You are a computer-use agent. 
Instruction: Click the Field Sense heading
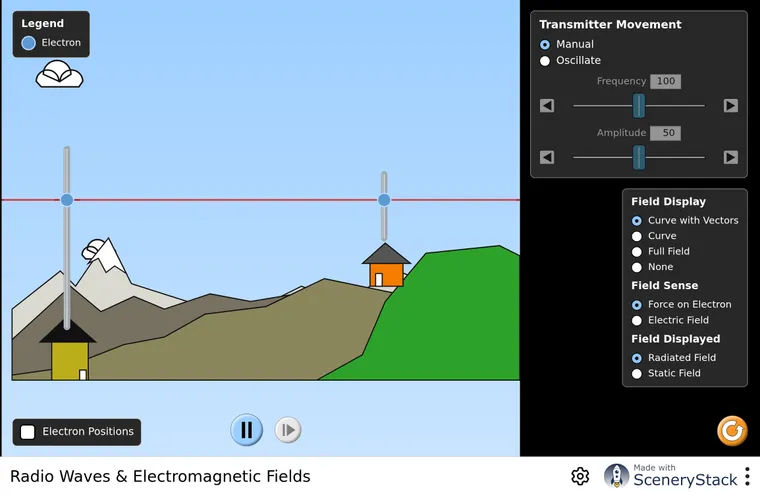[665, 286]
